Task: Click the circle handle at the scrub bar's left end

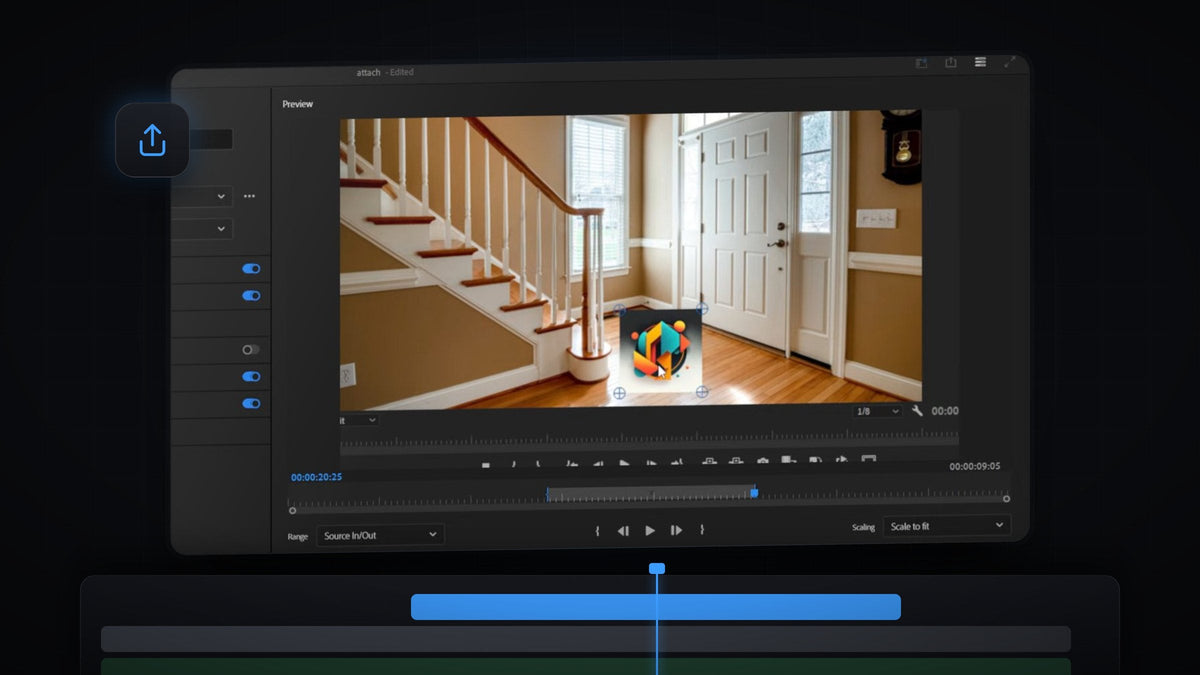Action: (x=292, y=511)
